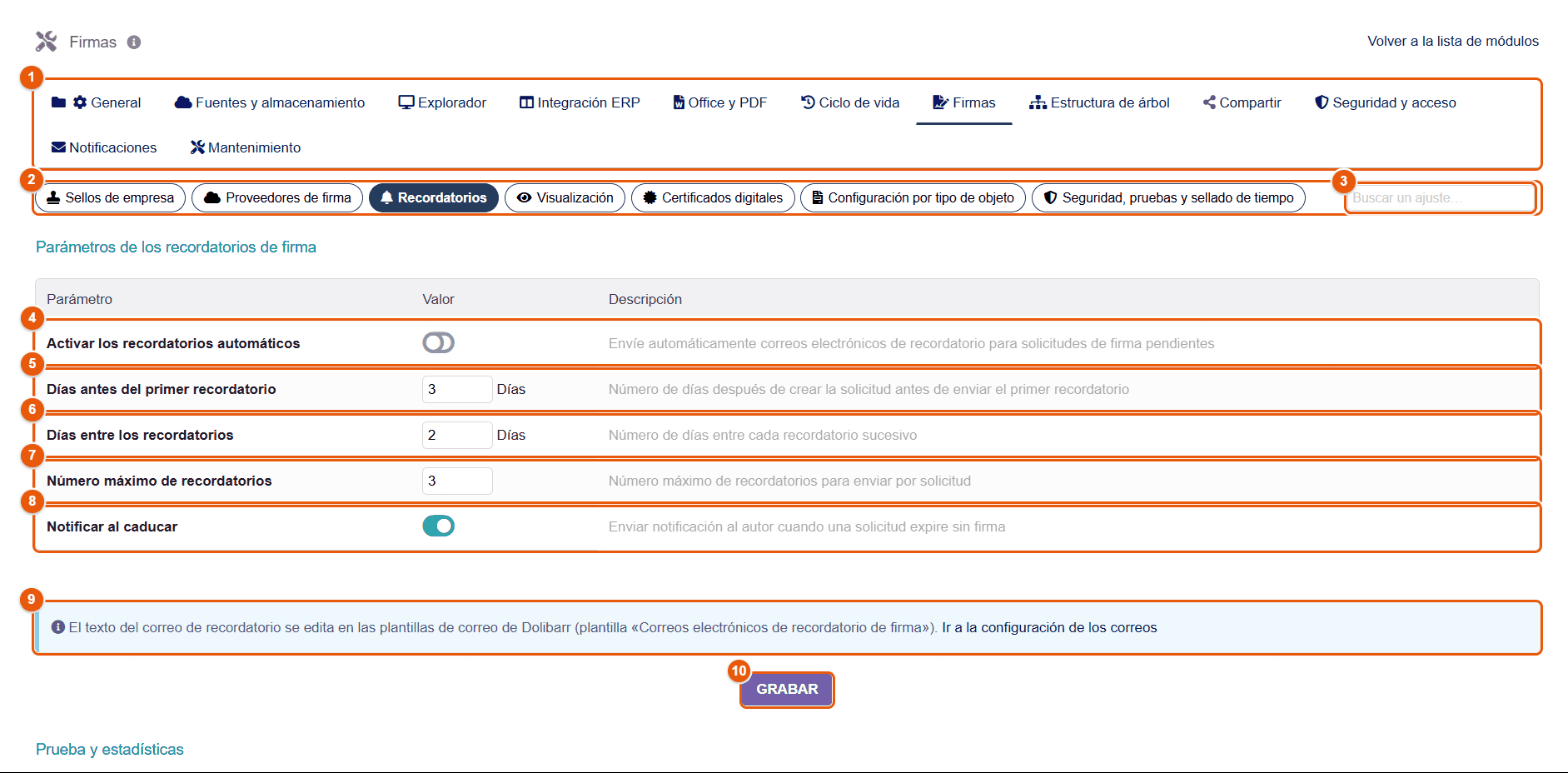Switch to Fuentes y almacenamiento tab
Viewport: 1568px width, 773px height.
pyautogui.click(x=269, y=102)
